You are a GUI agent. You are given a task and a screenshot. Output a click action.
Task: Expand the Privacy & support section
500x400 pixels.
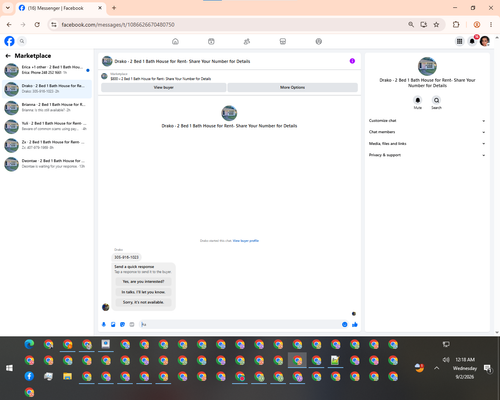(x=427, y=155)
